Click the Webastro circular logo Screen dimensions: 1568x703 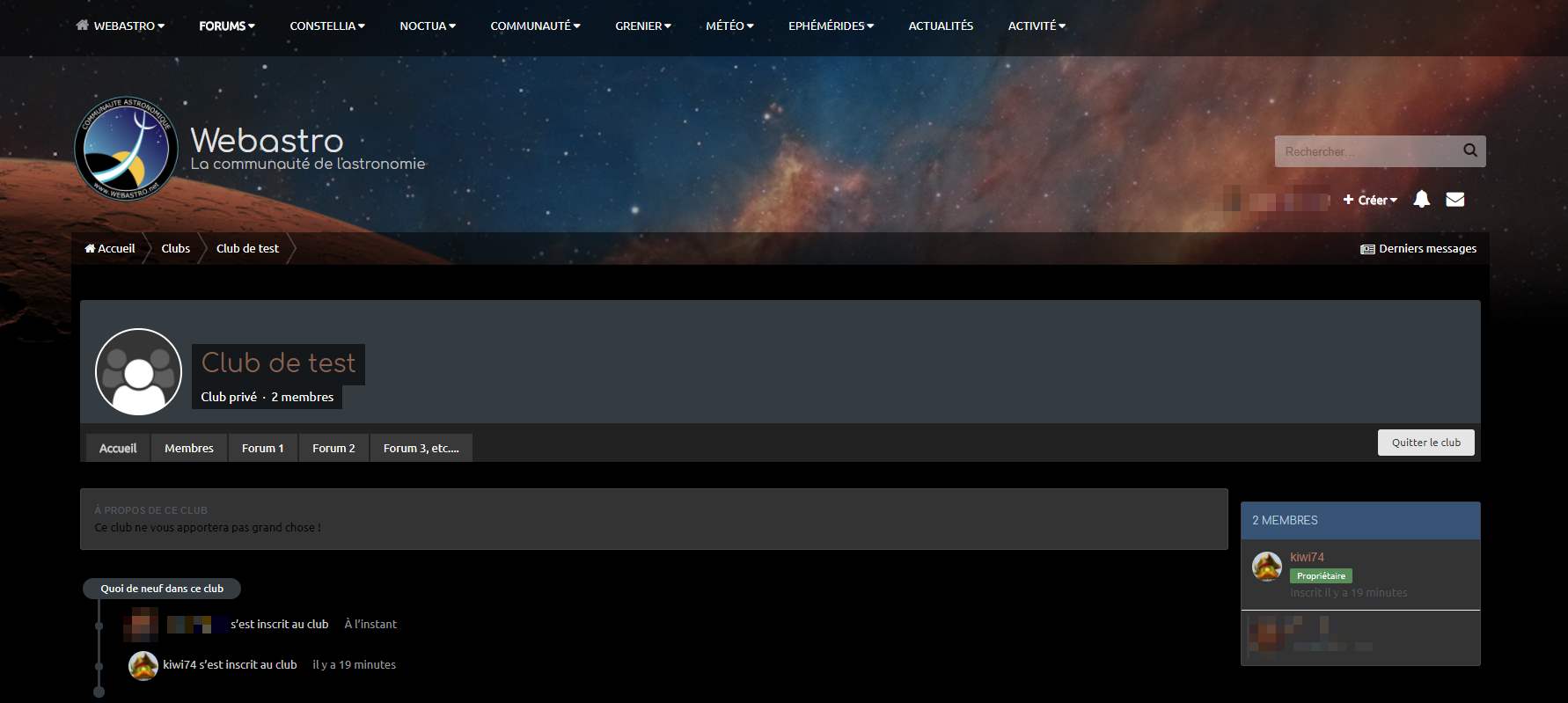127,150
